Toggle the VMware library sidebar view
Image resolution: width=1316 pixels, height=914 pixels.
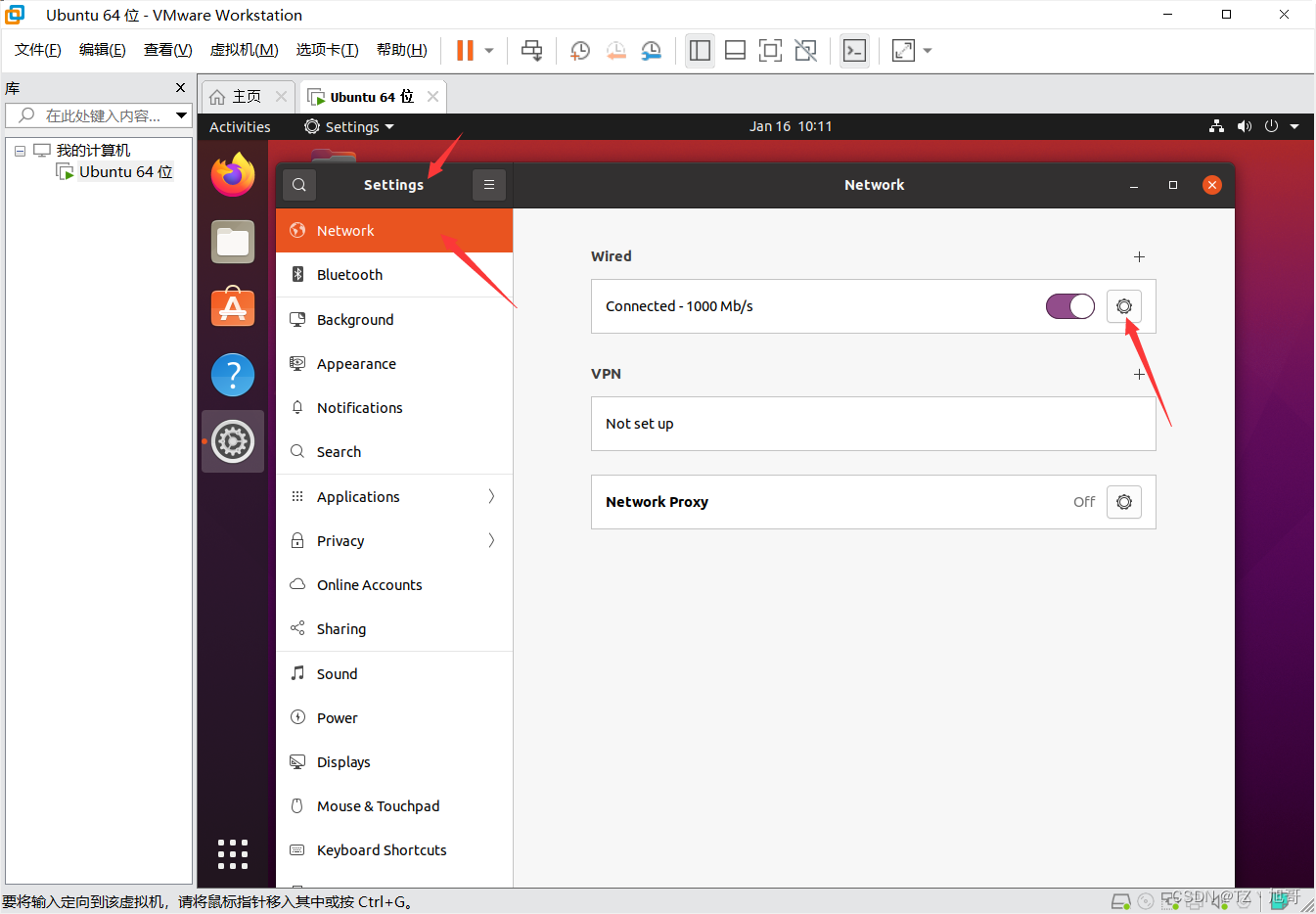click(700, 51)
